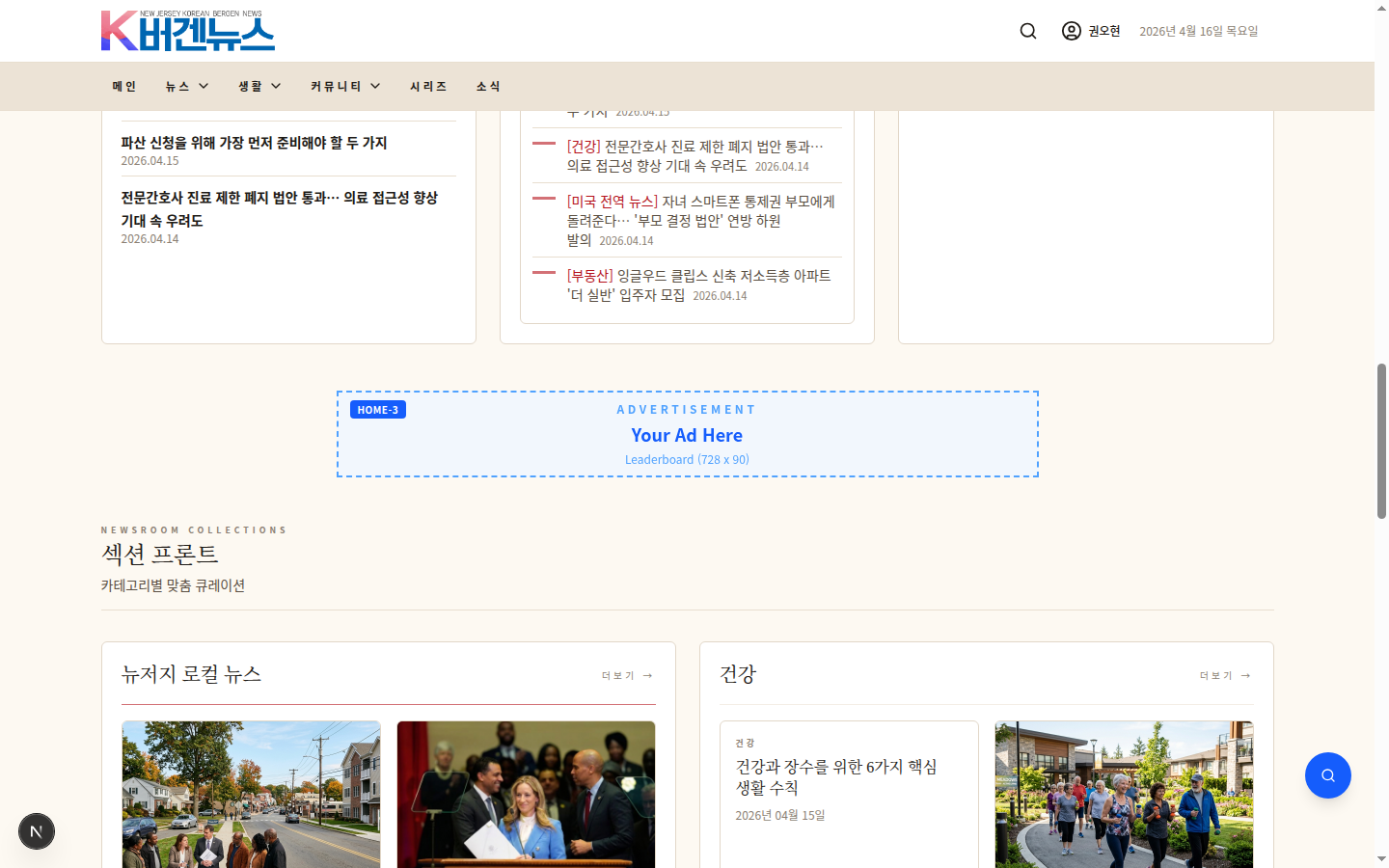This screenshot has height=868, width=1389.
Task: Expand the 뉴스 dropdown chevron
Action: (x=204, y=86)
